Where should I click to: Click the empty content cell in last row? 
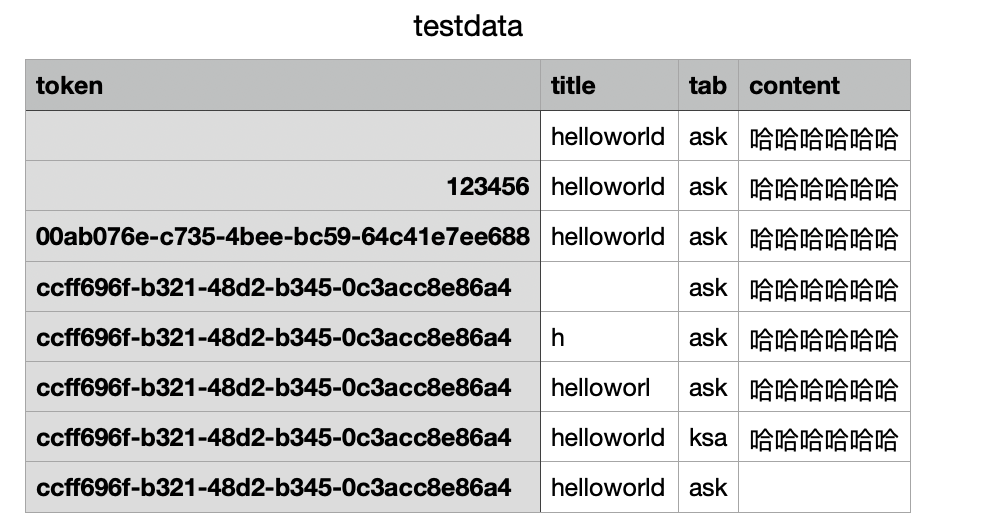[x=824, y=488]
